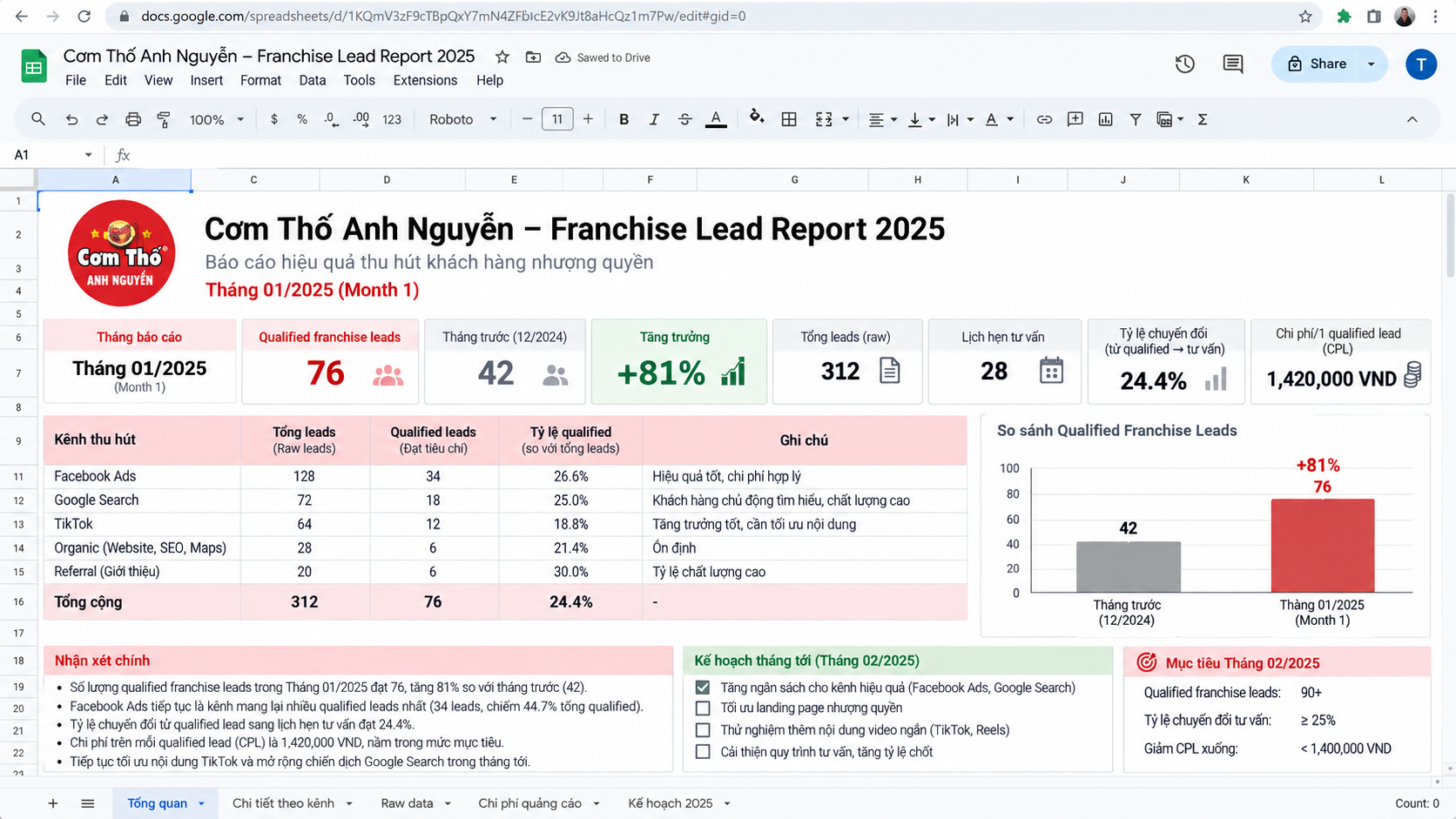Check 'Tối ưu landing page nhượng quyền'
The height and width of the screenshot is (819, 1456).
(703, 708)
